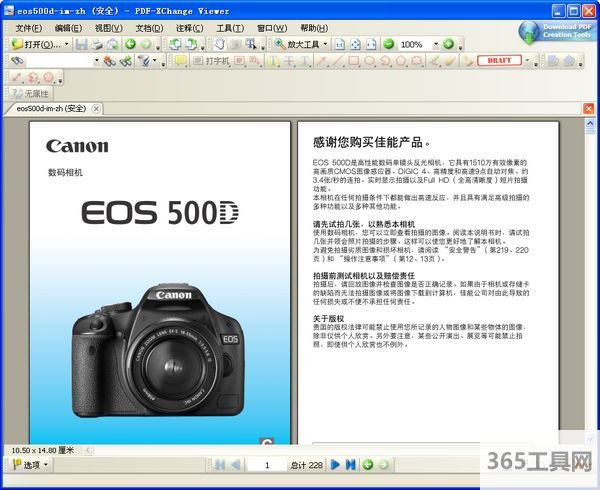The image size is (600, 490).
Task: Select the Arrow drawing tool
Action: [x=322, y=61]
